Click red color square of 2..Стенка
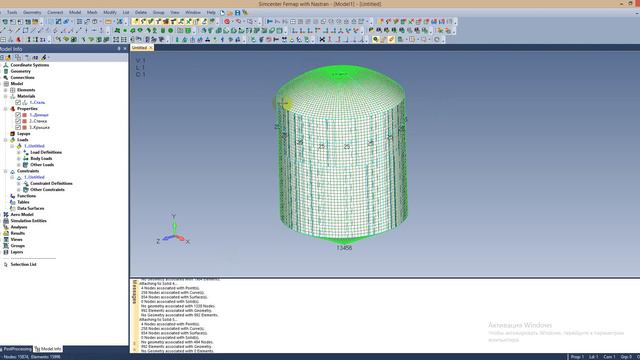This screenshot has width=640, height=360. (x=24, y=121)
